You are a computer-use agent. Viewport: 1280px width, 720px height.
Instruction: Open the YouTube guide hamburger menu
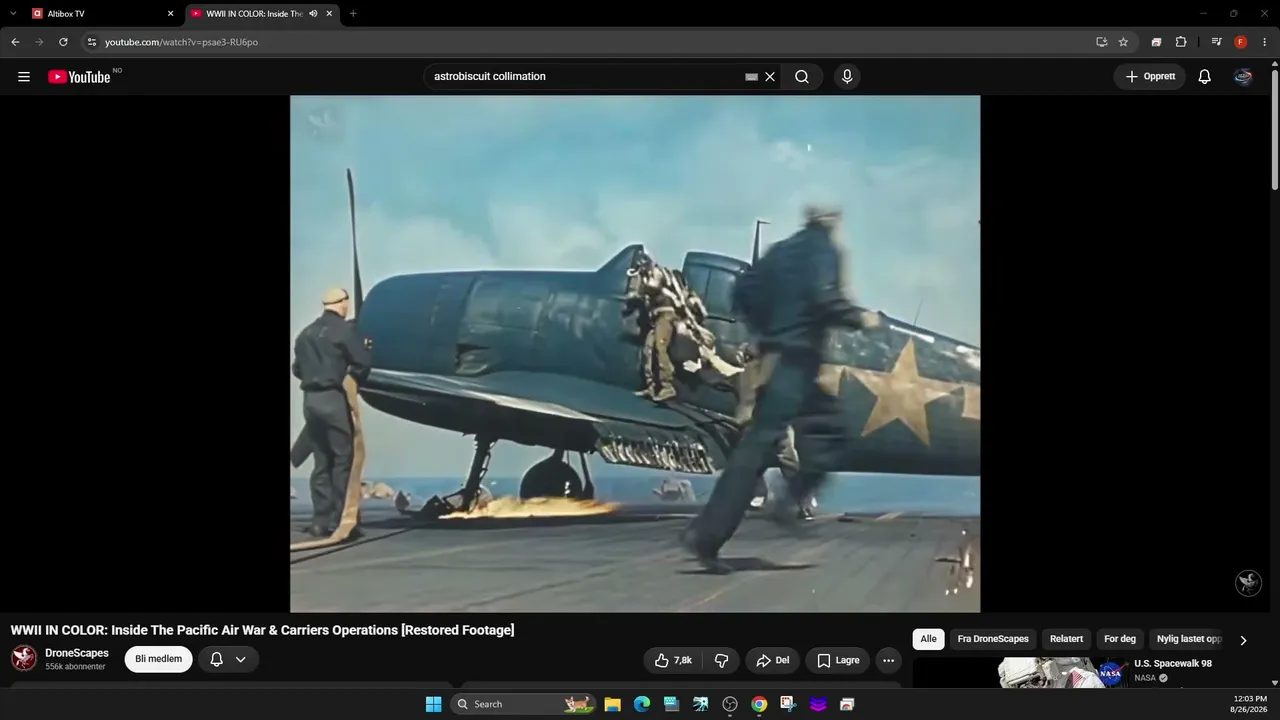pos(24,77)
